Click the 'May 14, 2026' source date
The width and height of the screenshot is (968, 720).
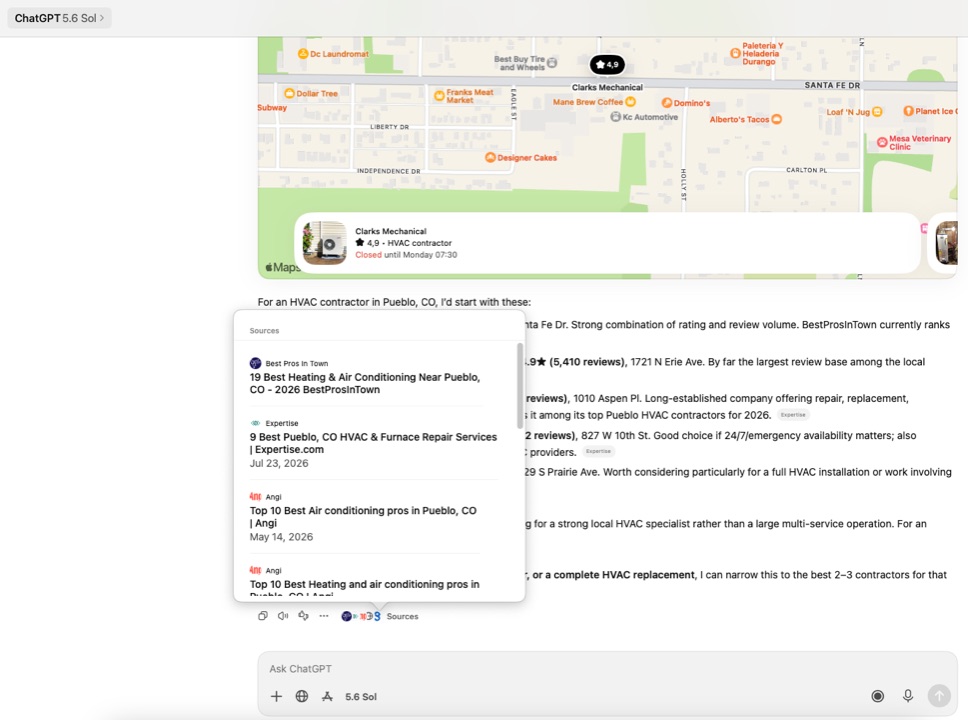[281, 537]
